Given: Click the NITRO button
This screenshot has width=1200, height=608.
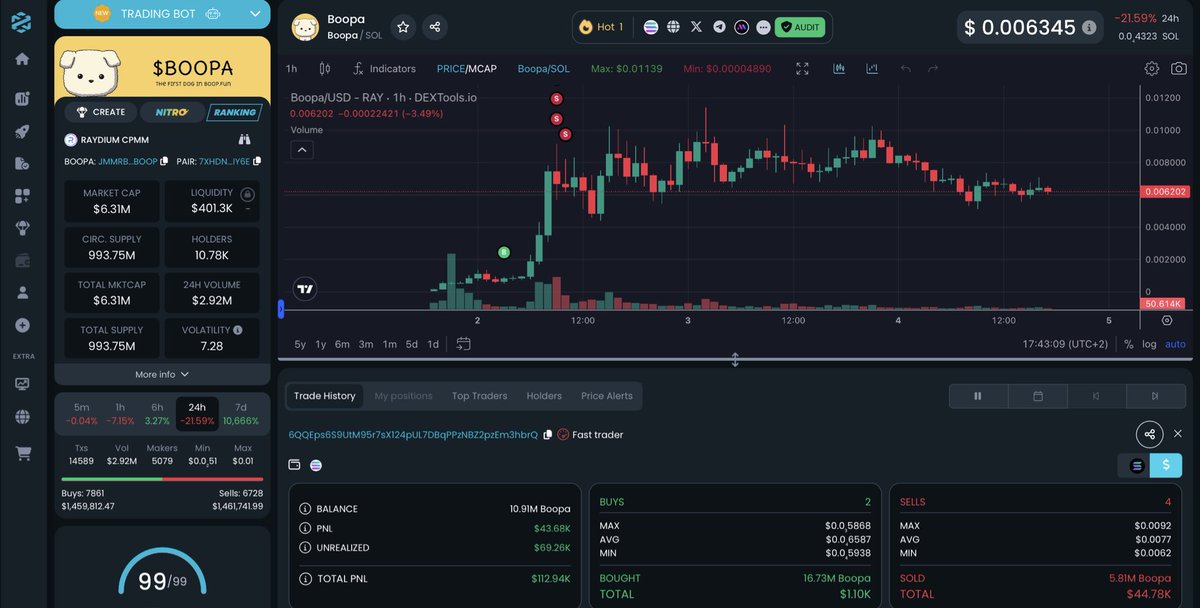Looking at the screenshot, I should (172, 112).
